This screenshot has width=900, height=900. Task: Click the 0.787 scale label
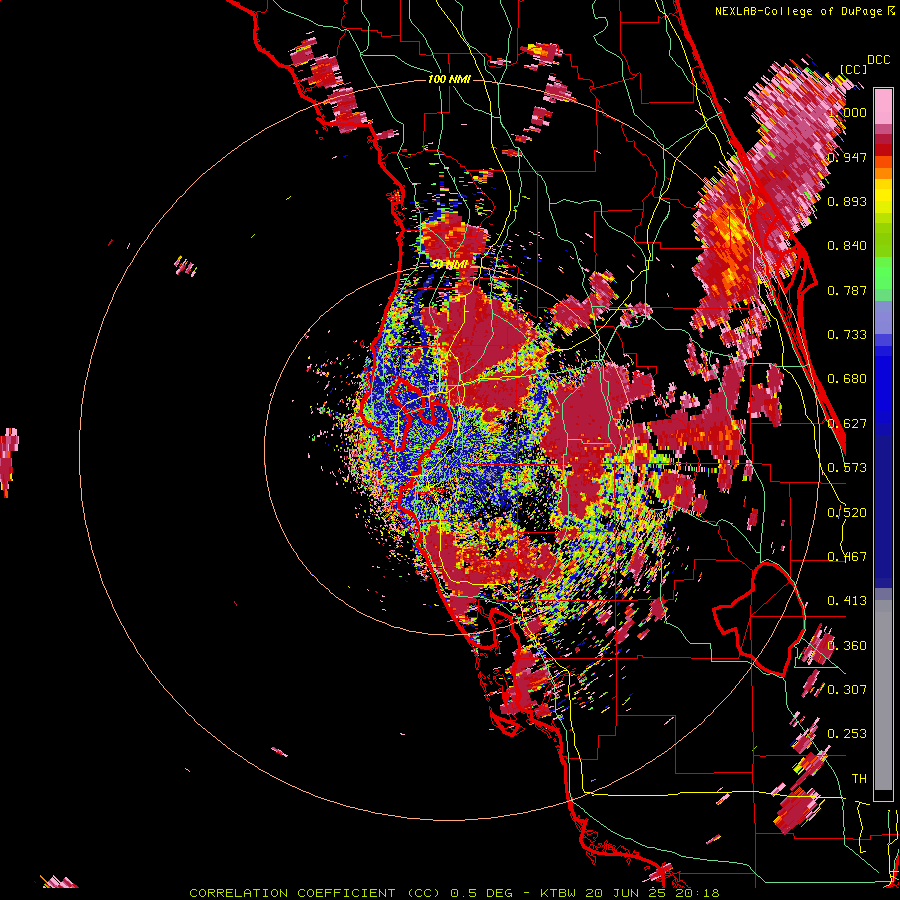click(847, 290)
